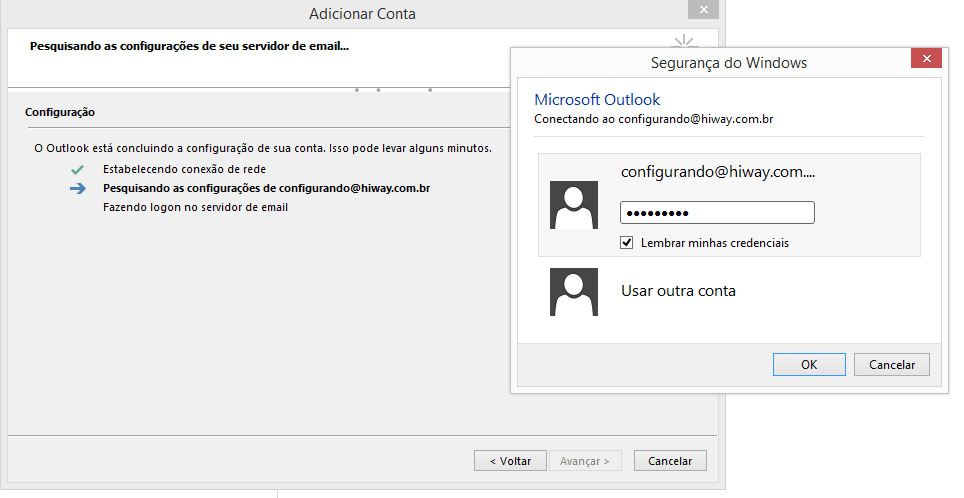Click the Microsoft Outlook heading
This screenshot has height=498, width=964.
click(x=597, y=100)
